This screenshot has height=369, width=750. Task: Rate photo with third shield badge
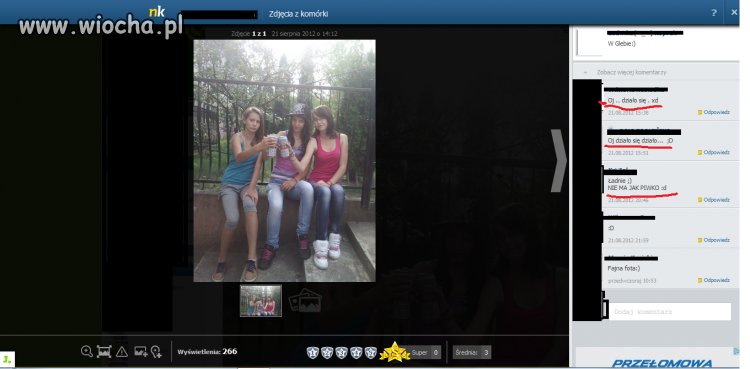[342, 353]
